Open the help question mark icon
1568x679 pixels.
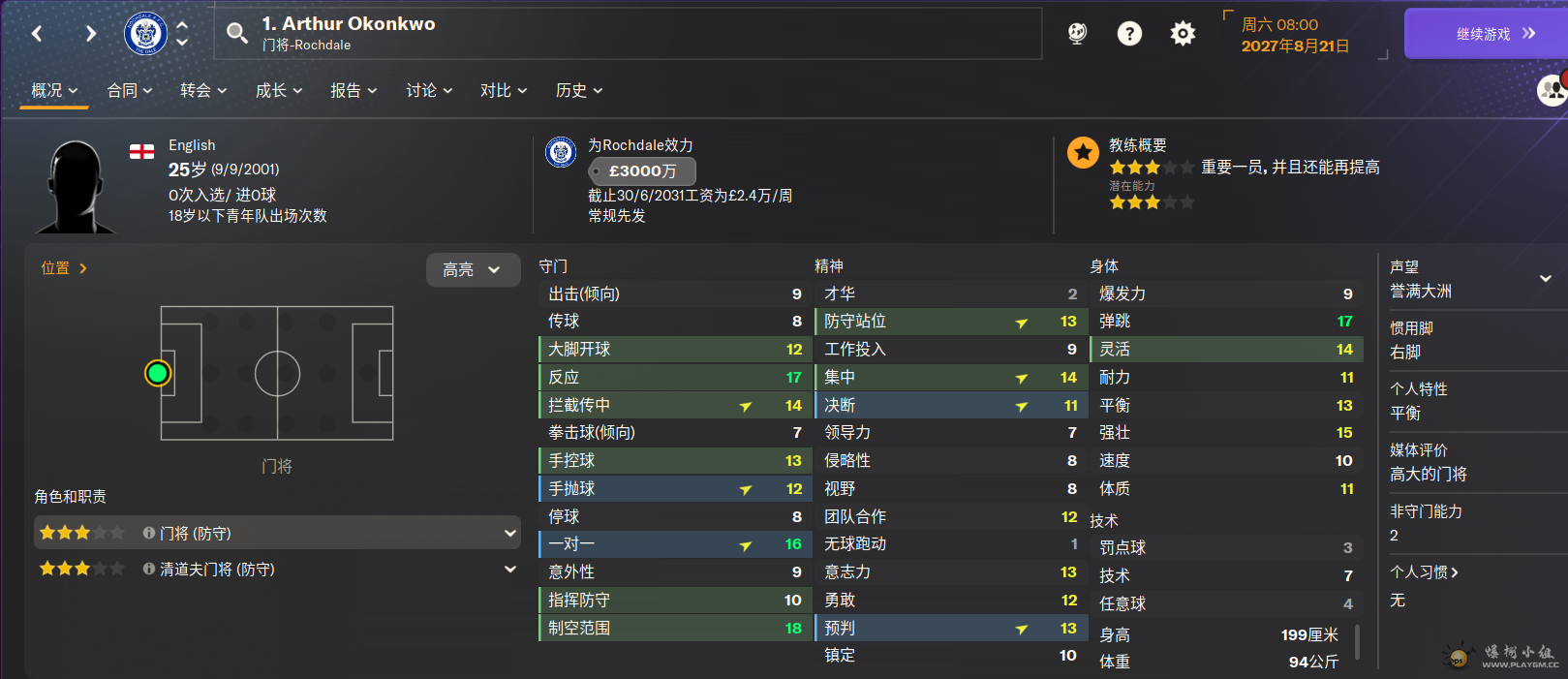click(1129, 34)
